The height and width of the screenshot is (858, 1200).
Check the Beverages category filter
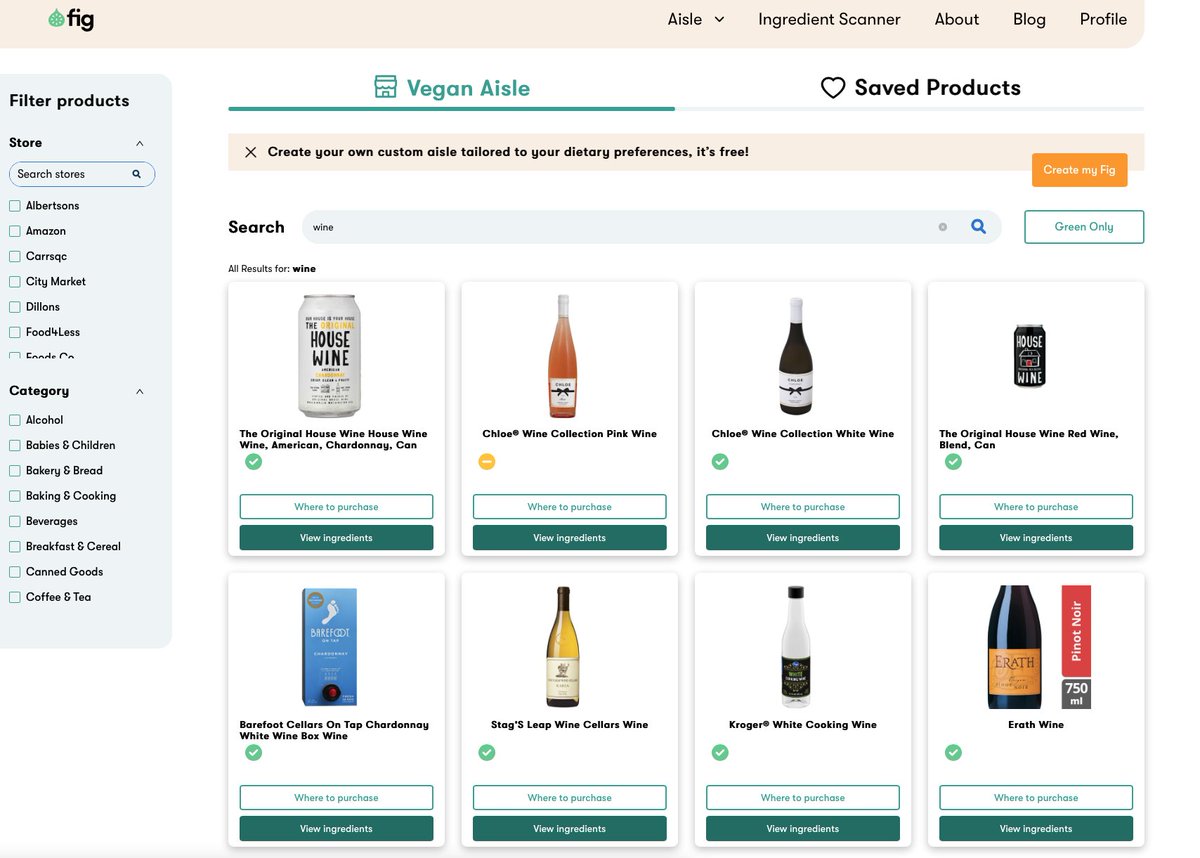pos(15,521)
